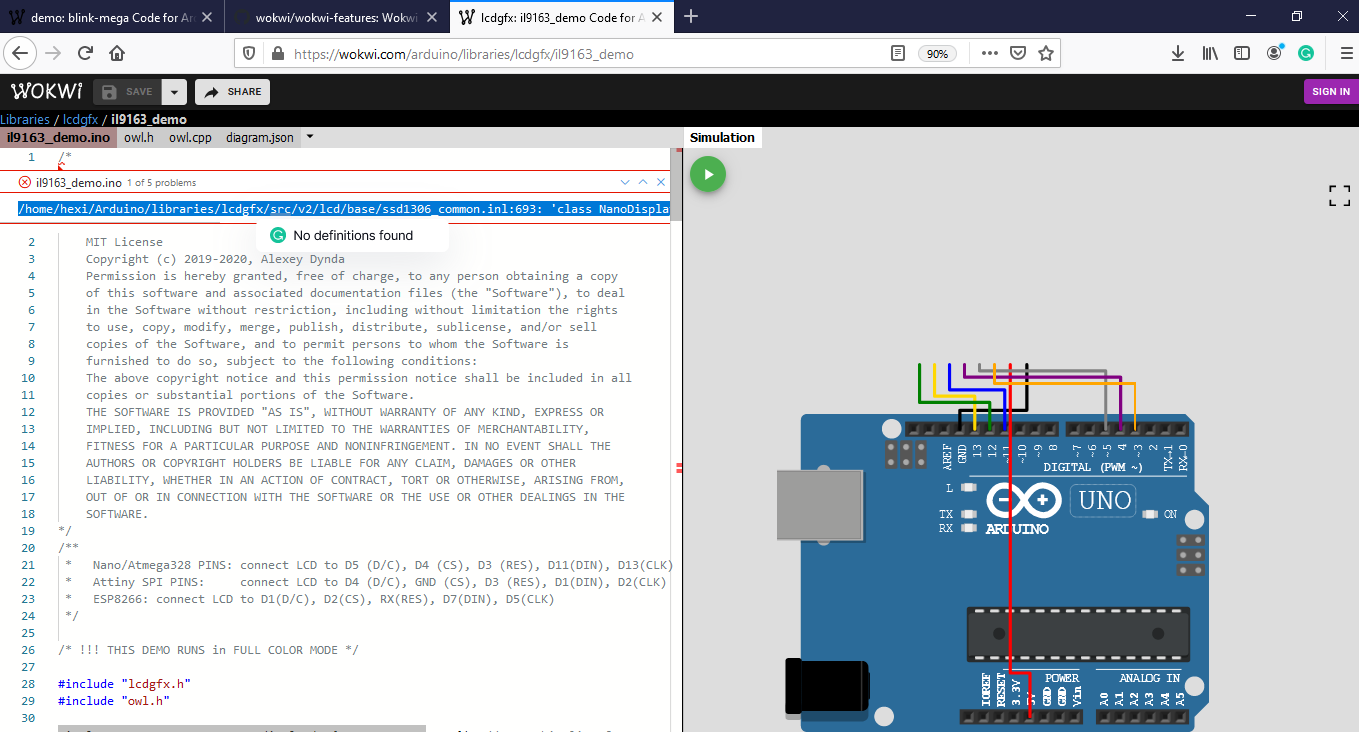
Task: Switch to the owl.h file tab
Action: click(139, 137)
